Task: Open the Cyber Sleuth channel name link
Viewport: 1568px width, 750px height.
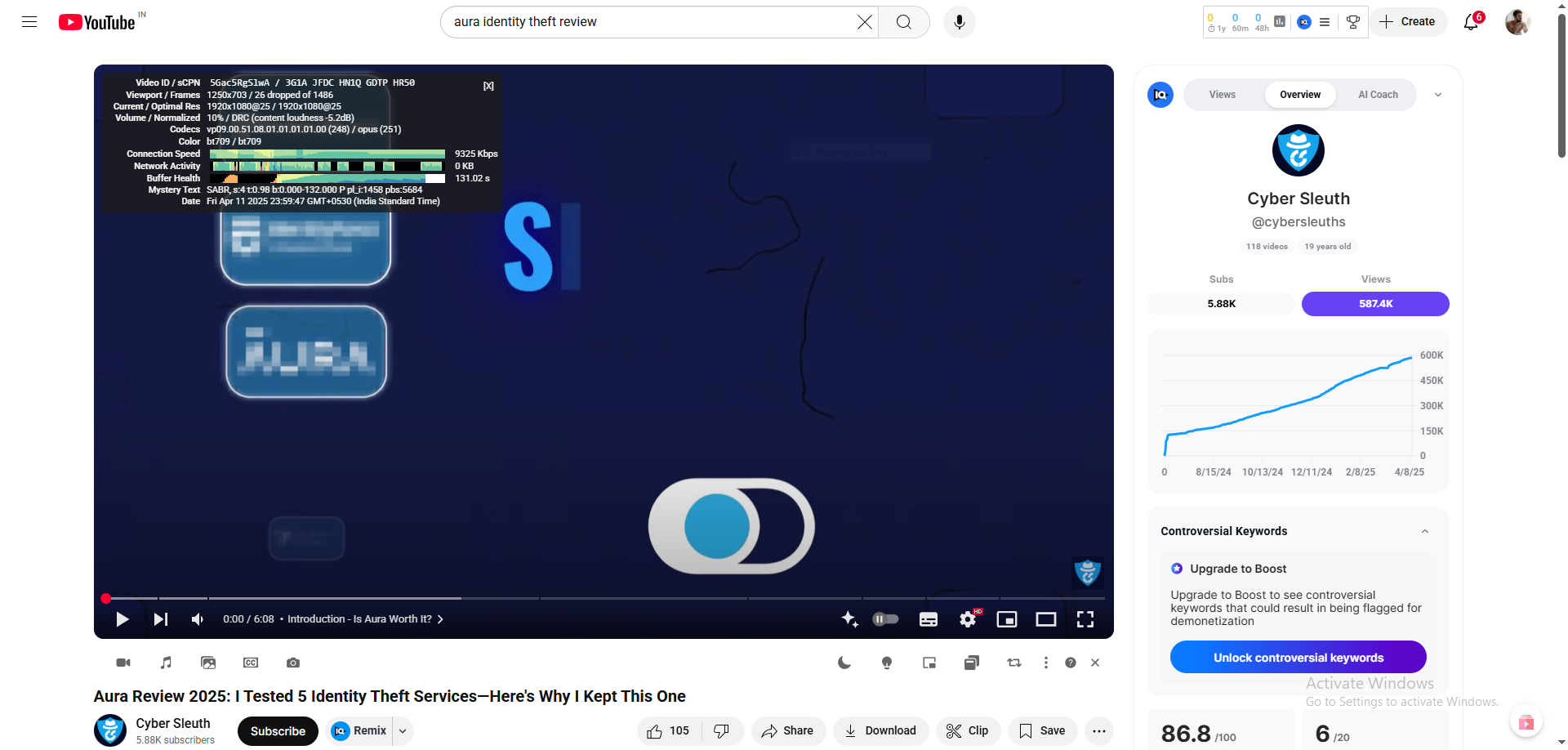Action: (173, 723)
